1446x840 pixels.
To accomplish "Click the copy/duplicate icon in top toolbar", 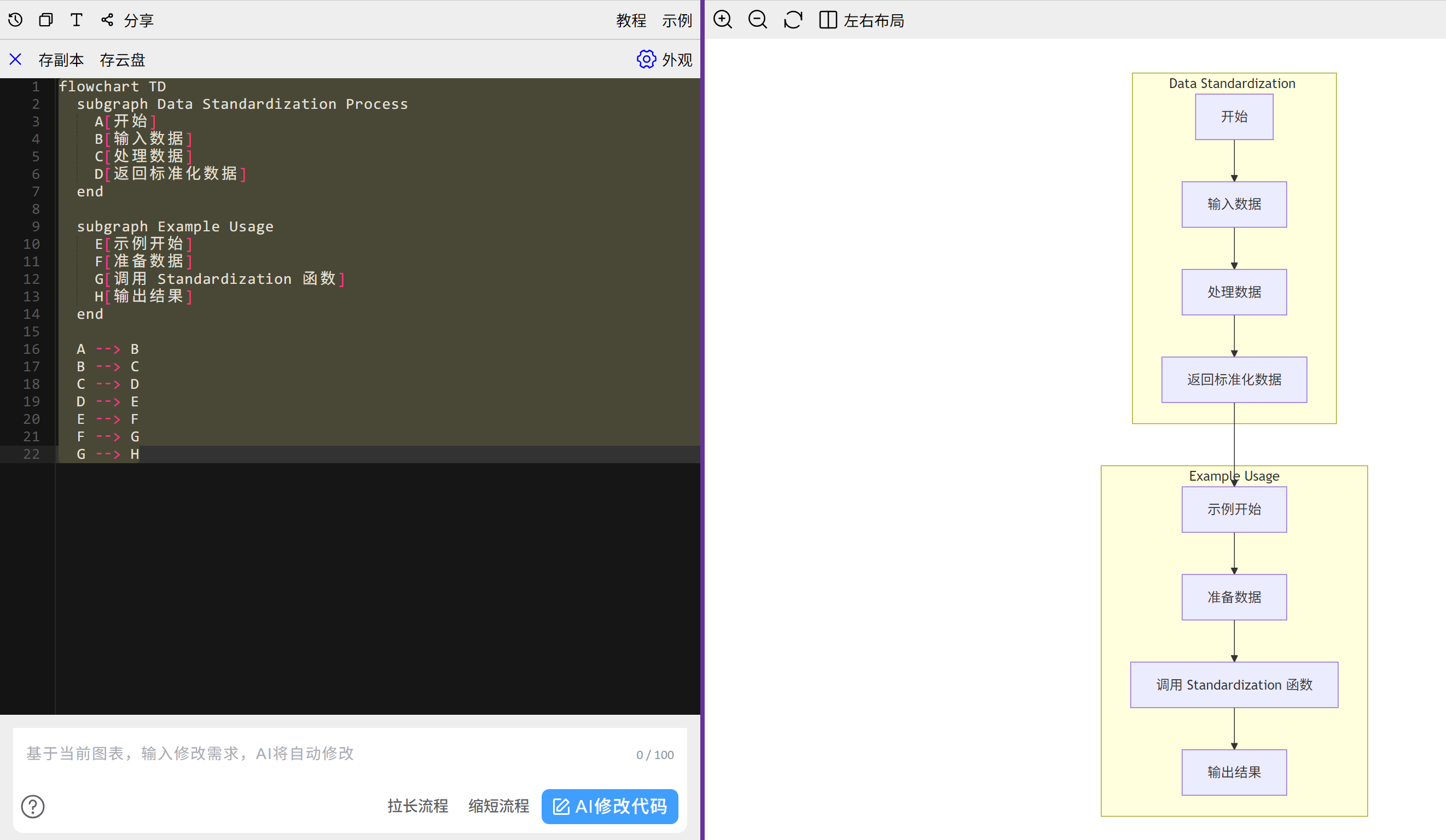I will [x=46, y=20].
